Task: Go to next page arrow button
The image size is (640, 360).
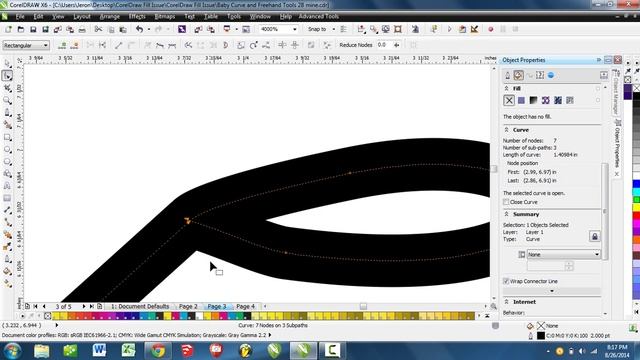Action: pos(84,306)
